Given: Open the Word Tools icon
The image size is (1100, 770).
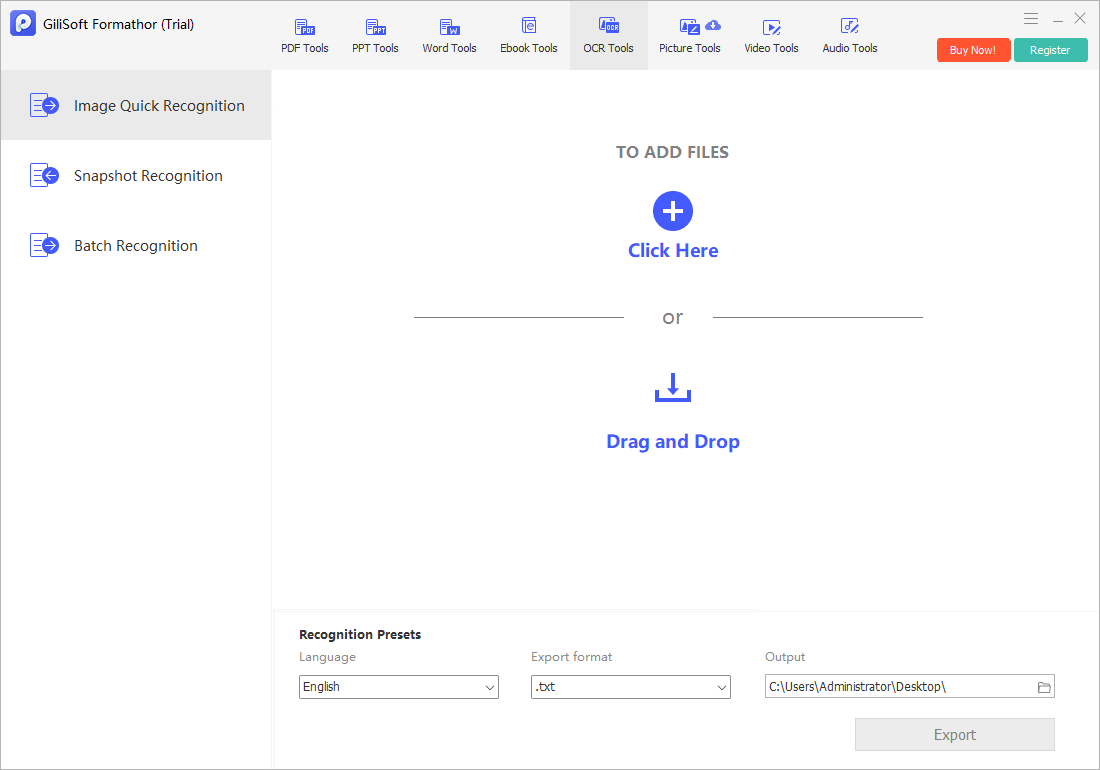Looking at the screenshot, I should 449,27.
